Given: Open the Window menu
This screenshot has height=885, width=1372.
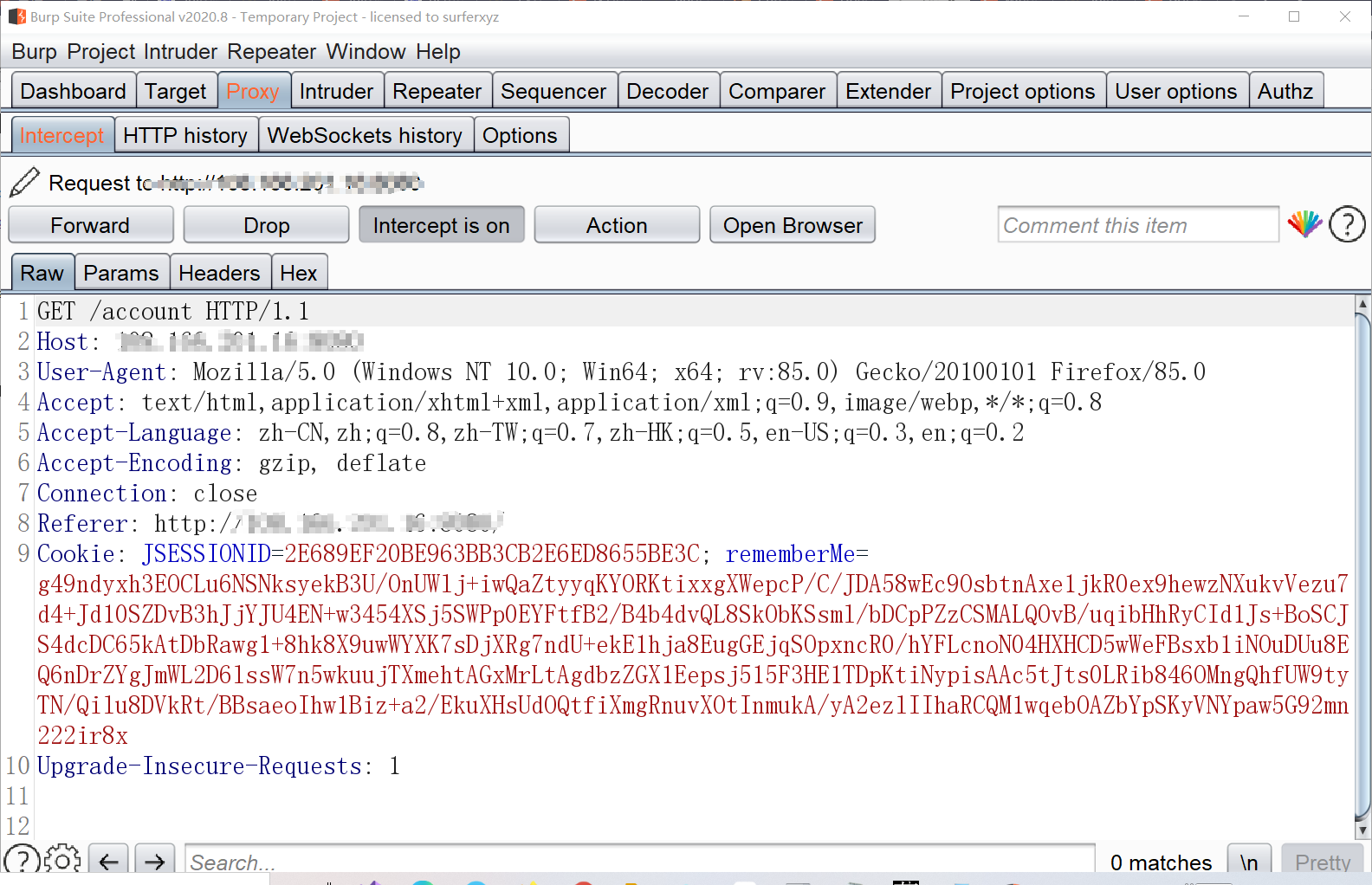Looking at the screenshot, I should (366, 52).
